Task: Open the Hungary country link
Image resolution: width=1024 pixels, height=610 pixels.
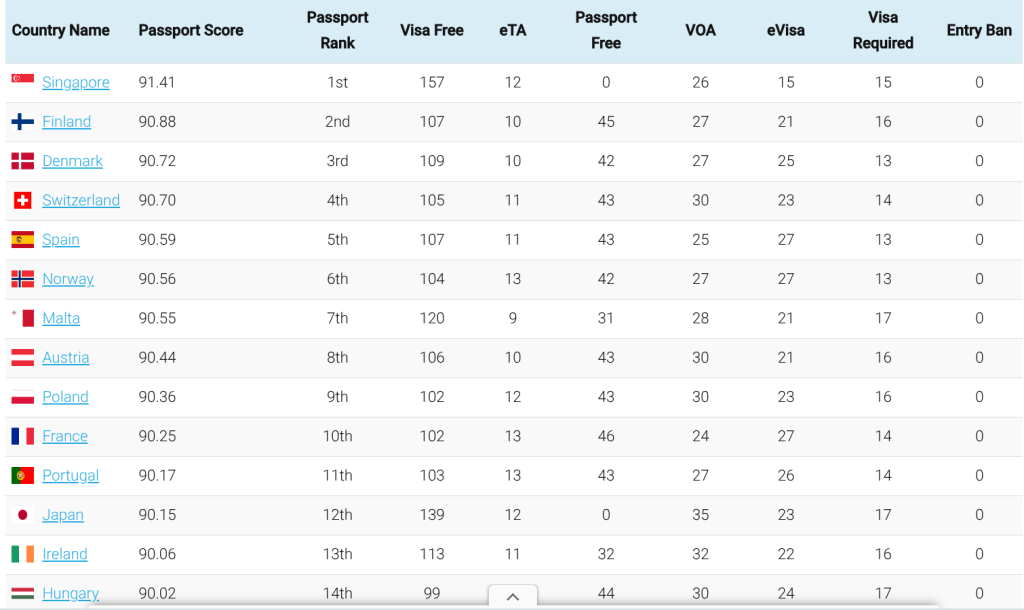Action: (71, 593)
